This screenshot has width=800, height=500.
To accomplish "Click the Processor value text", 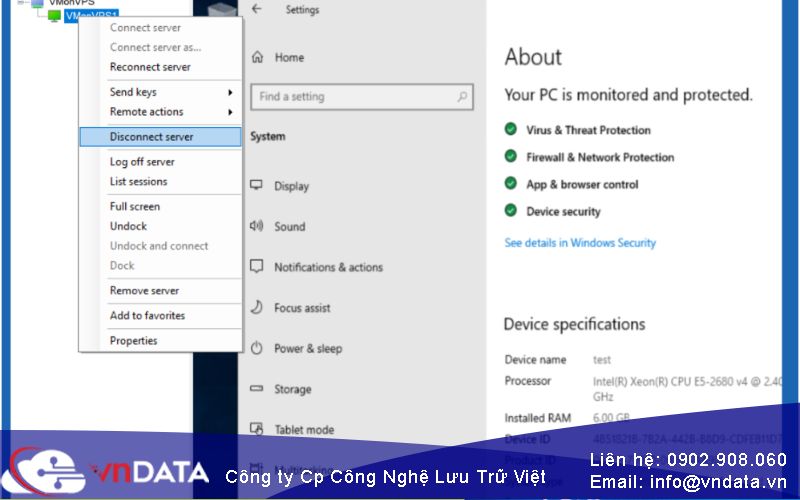I will [687, 389].
